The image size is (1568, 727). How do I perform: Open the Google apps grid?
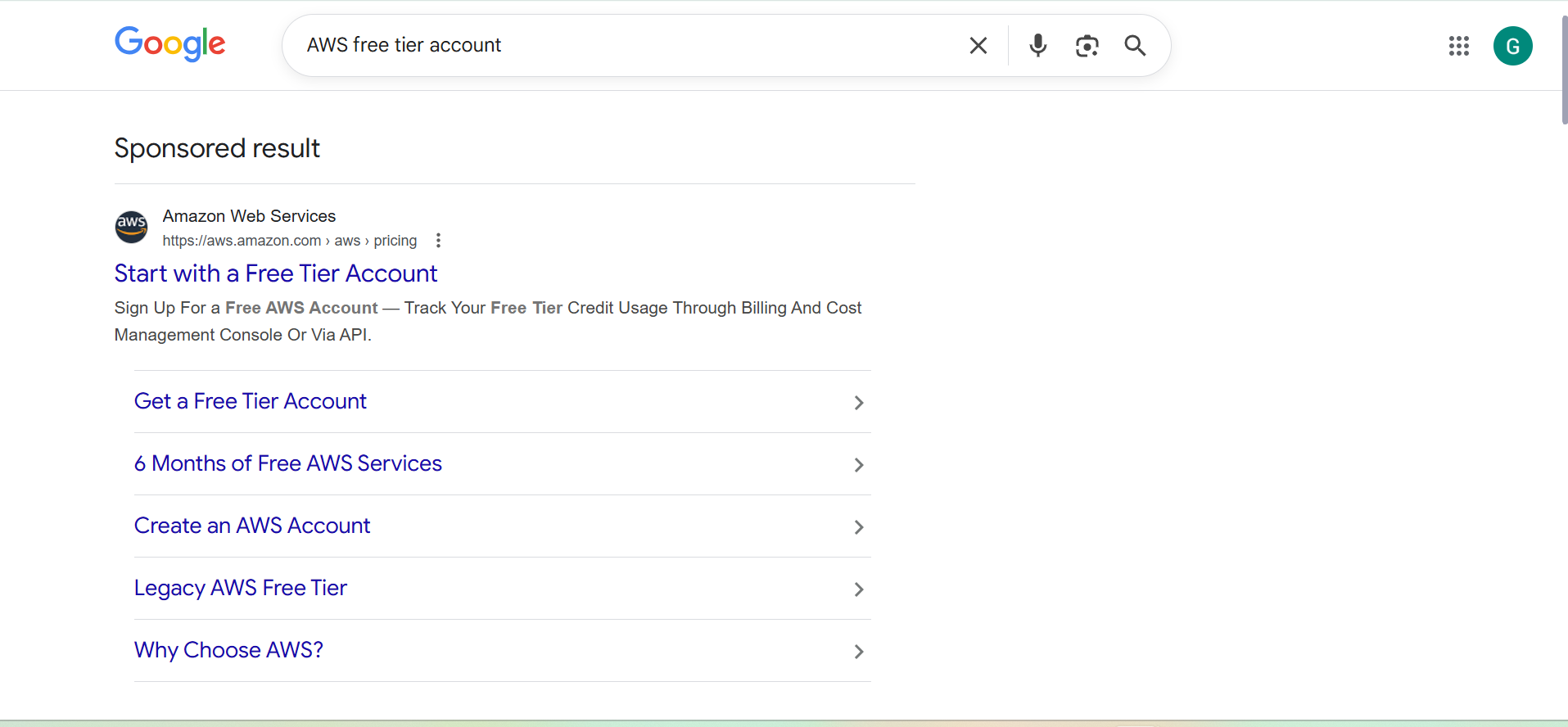(x=1459, y=46)
